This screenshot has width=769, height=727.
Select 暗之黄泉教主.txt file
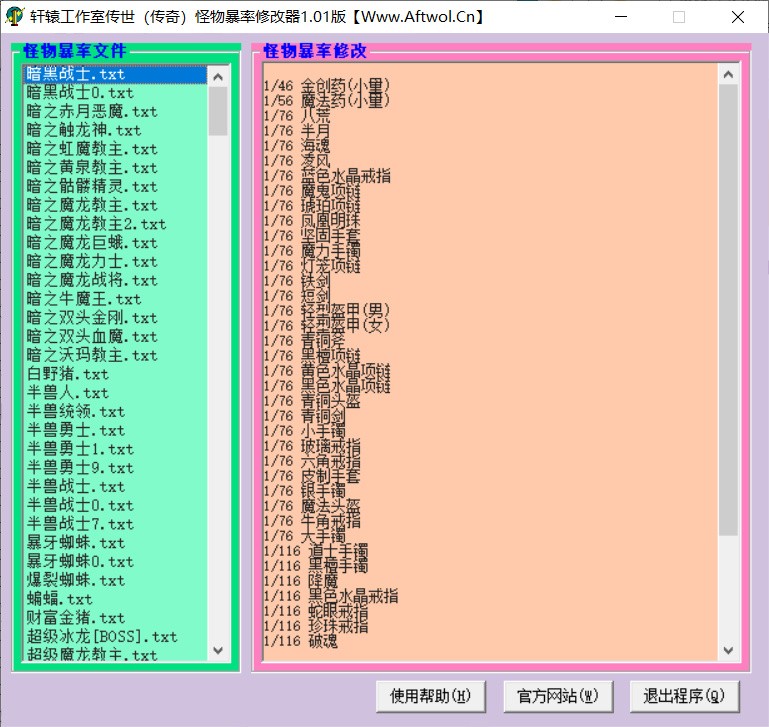pyautogui.click(x=115, y=168)
